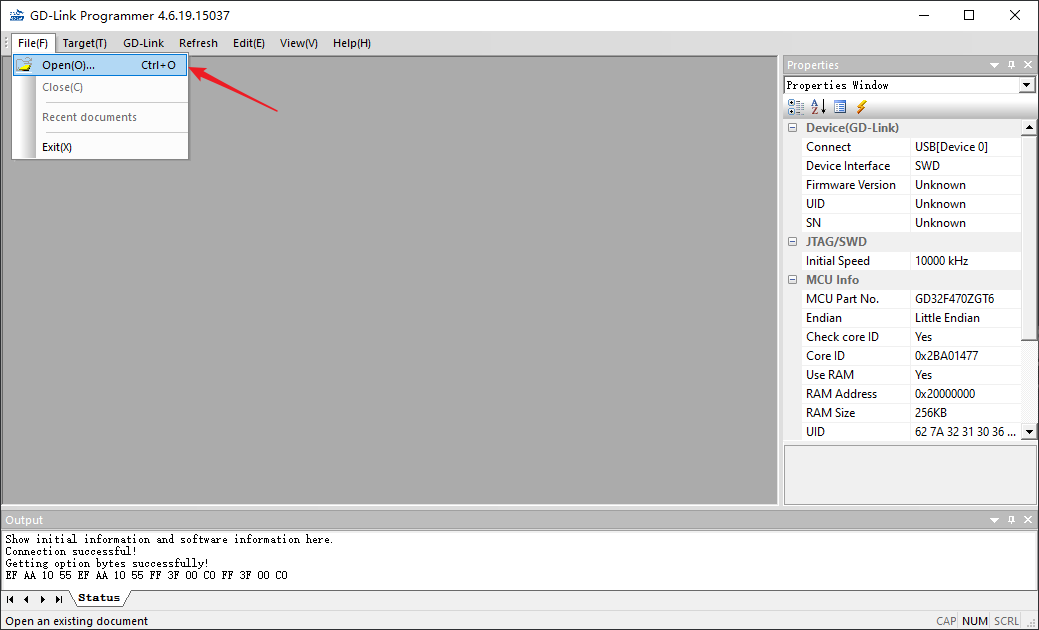This screenshot has width=1039, height=630.
Task: Click the lightning bolt Events icon
Action: pyautogui.click(x=861, y=107)
